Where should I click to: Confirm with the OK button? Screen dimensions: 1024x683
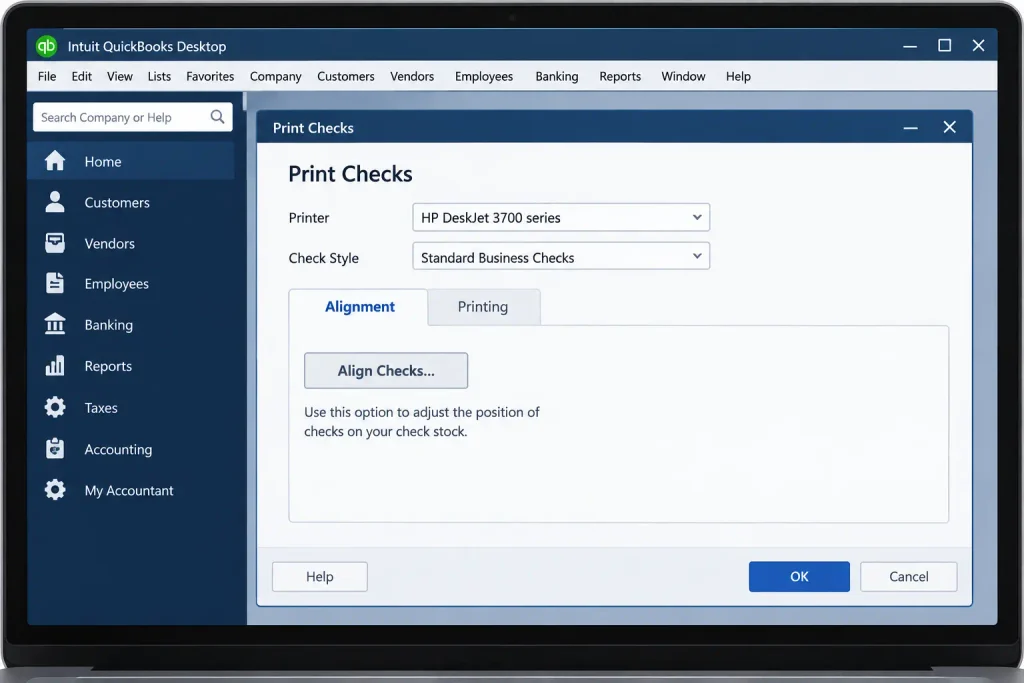pyautogui.click(x=799, y=577)
